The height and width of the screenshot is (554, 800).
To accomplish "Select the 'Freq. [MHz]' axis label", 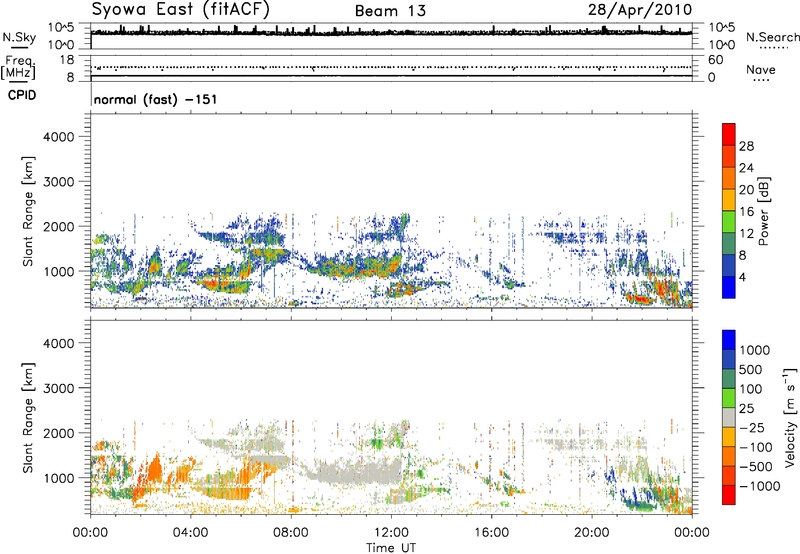I will click(18, 68).
